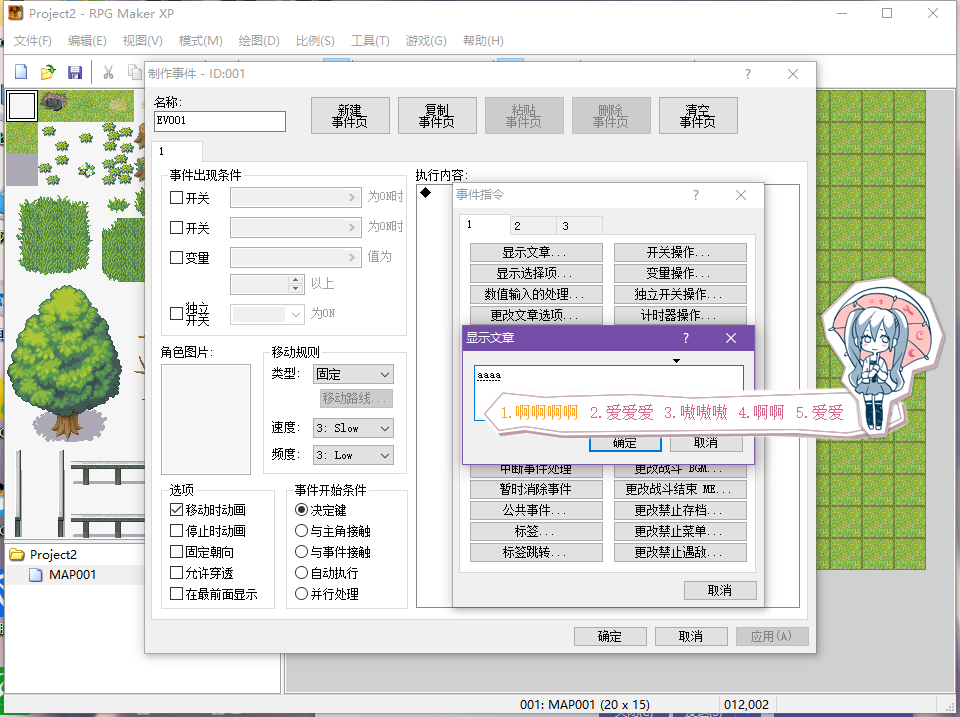Click the Project2 folder icon in map tree
Image resolution: width=960 pixels, height=717 pixels.
pos(17,555)
